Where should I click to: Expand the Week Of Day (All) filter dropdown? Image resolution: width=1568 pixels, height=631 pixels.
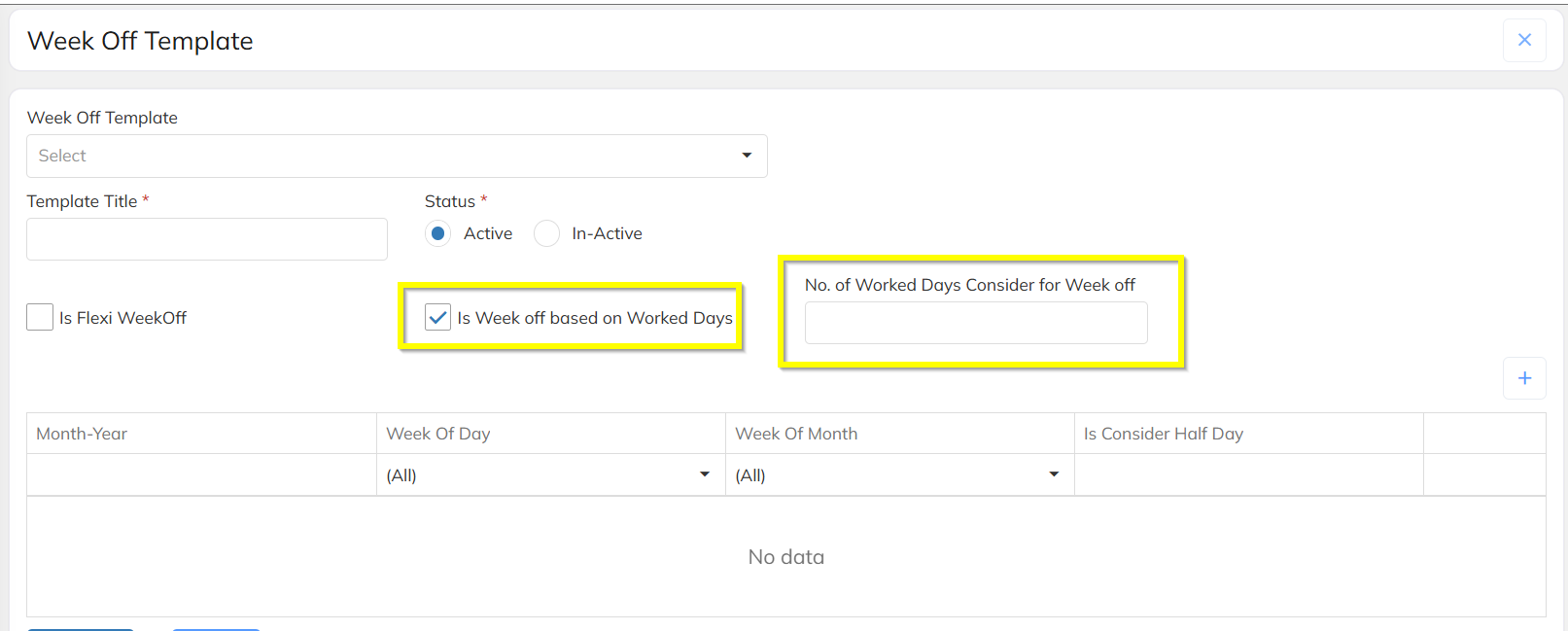pos(550,475)
